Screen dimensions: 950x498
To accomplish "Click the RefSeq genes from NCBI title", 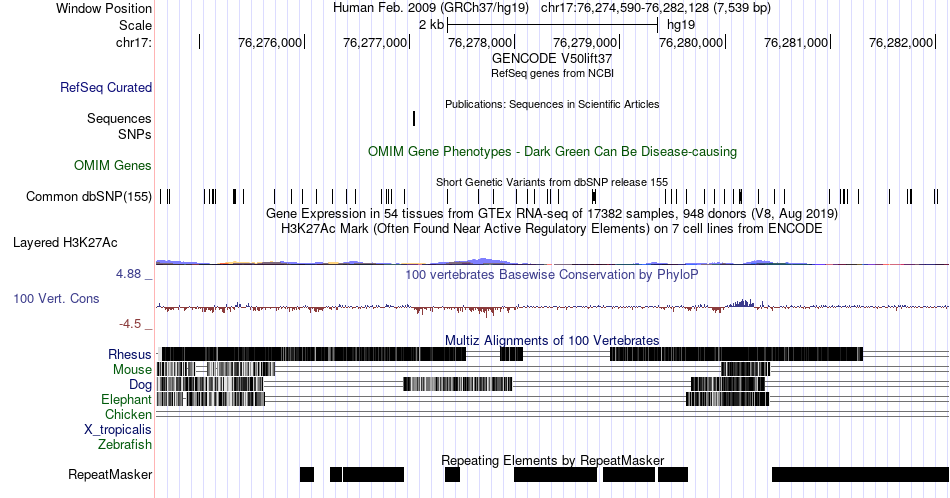I will [x=552, y=73].
